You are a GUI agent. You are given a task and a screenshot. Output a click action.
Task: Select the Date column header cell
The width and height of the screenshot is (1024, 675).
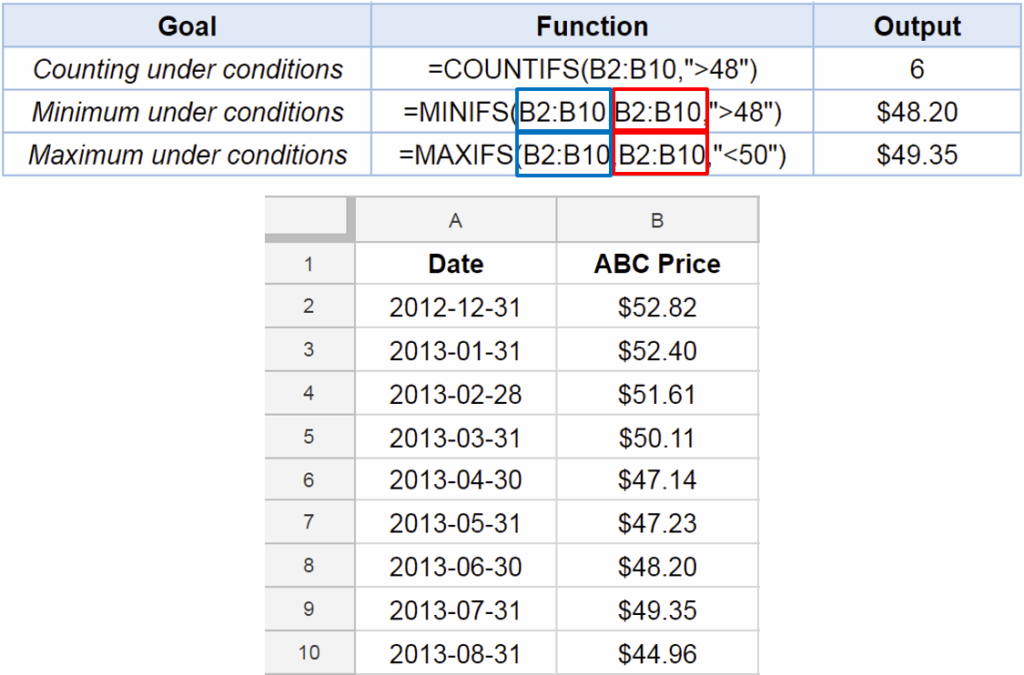(x=455, y=263)
